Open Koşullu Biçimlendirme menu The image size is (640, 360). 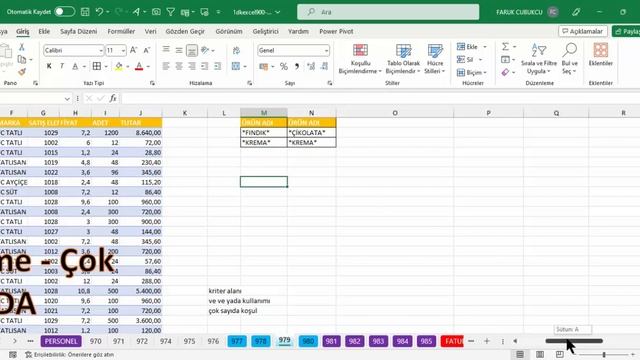(x=360, y=59)
